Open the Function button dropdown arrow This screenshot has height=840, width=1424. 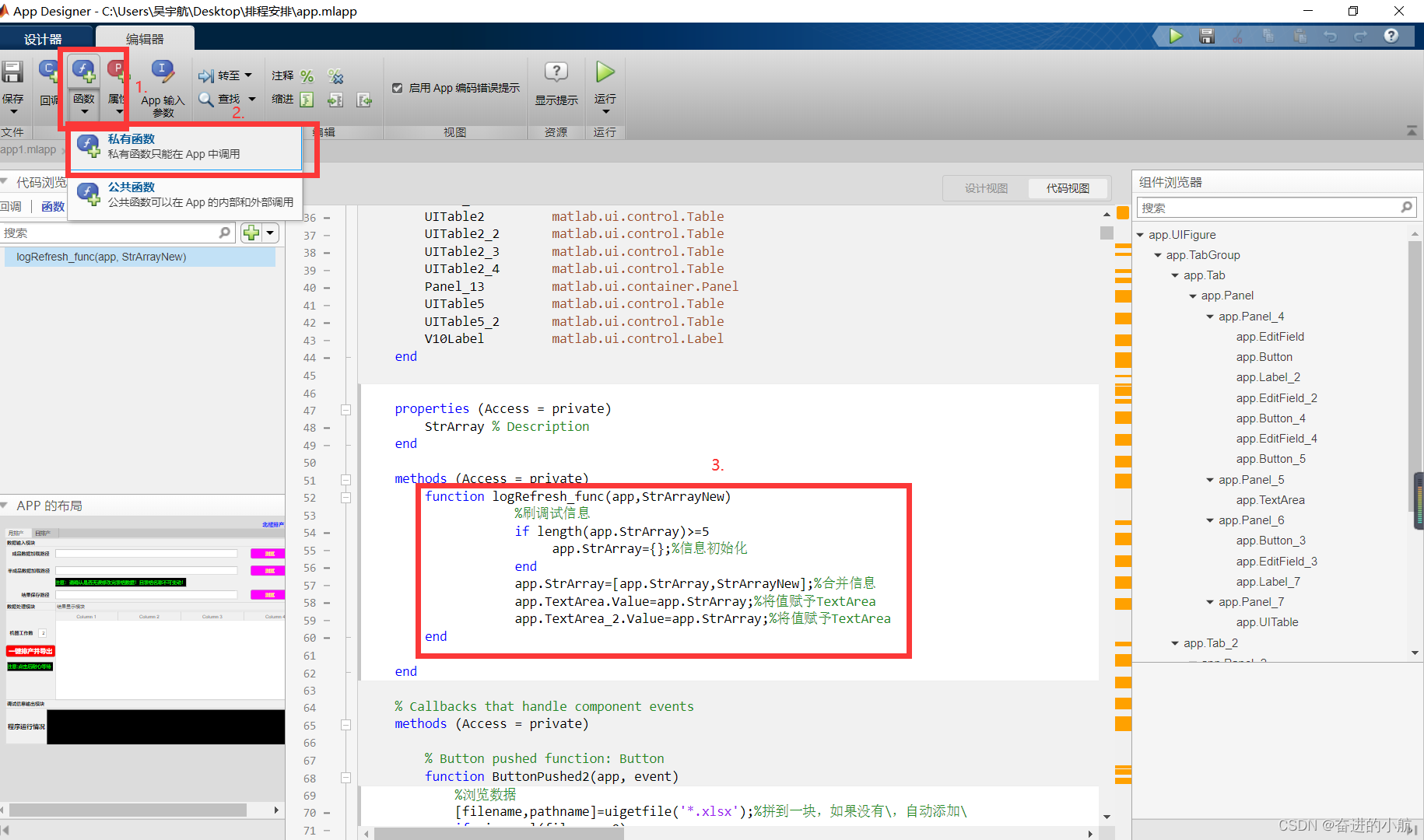[x=84, y=112]
